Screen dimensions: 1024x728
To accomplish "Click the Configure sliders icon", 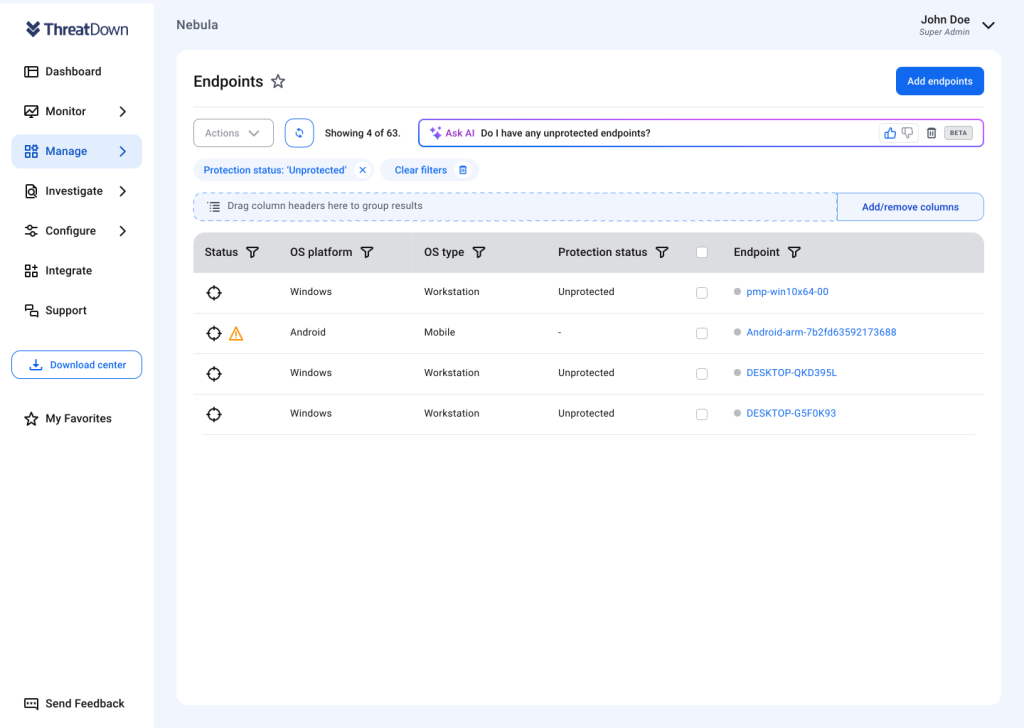I will (31, 231).
